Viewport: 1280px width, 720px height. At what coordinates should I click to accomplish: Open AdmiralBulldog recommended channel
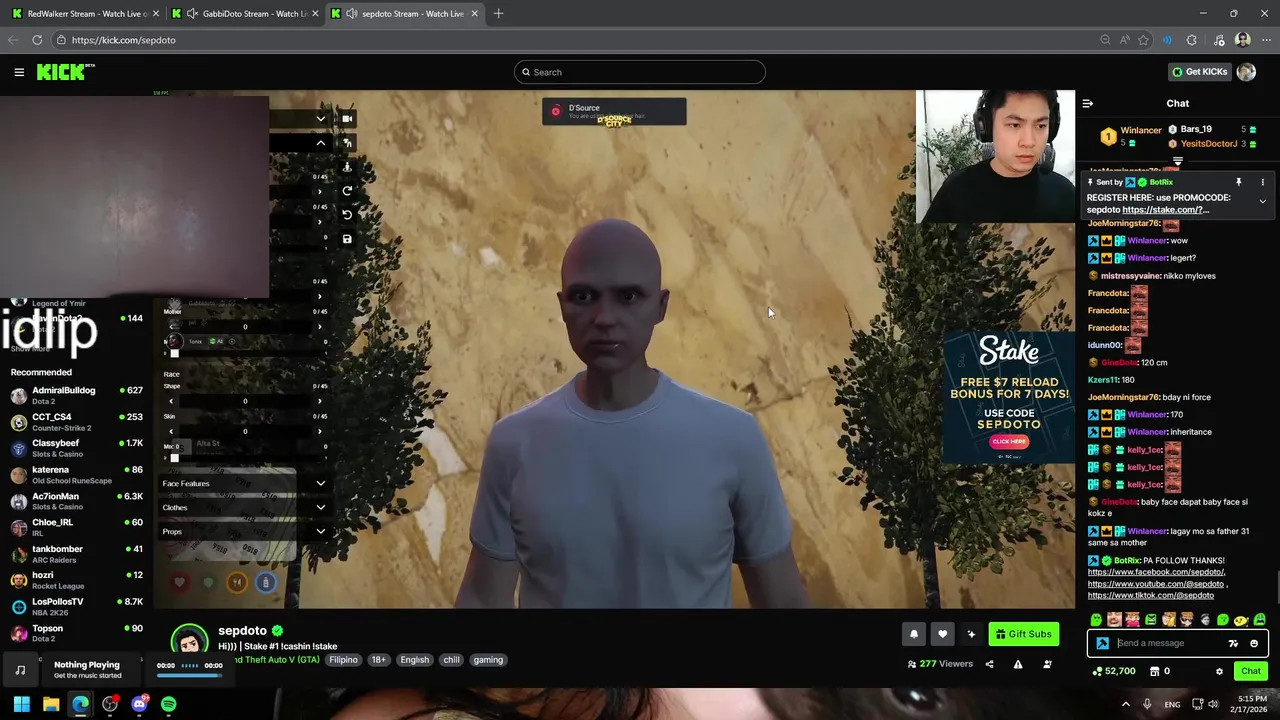(x=77, y=395)
